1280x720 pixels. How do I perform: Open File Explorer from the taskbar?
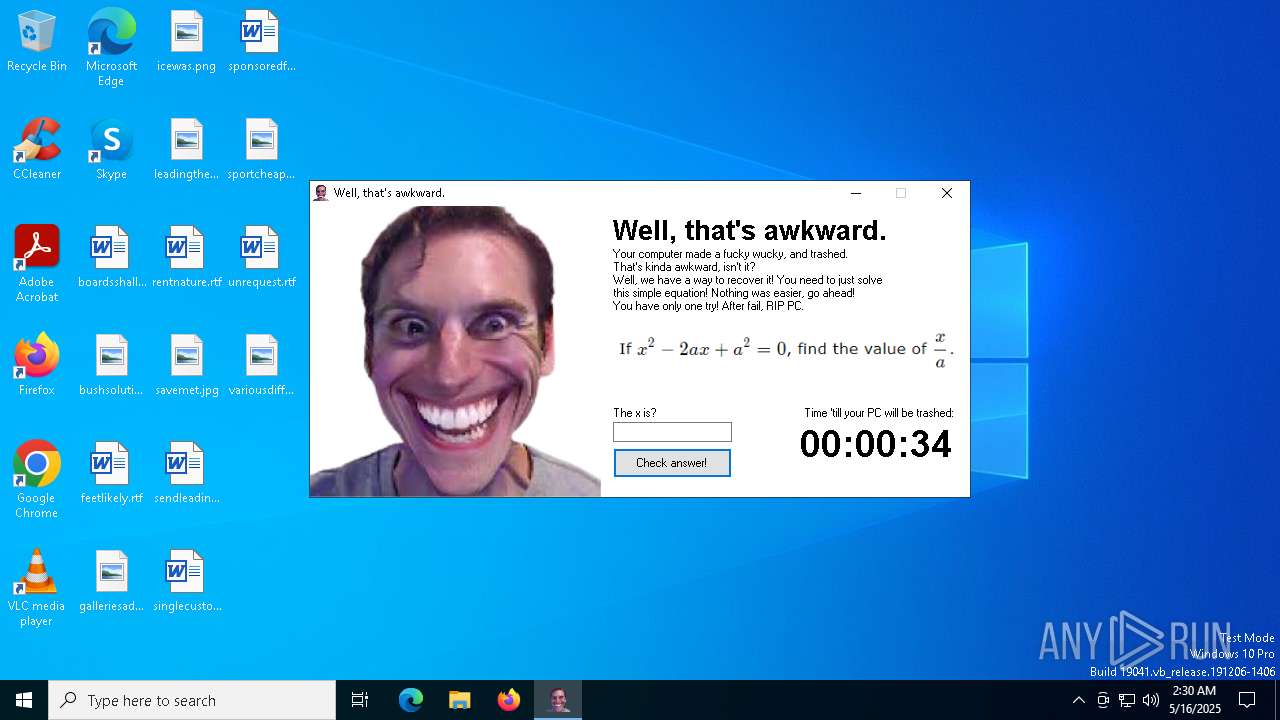pyautogui.click(x=459, y=700)
